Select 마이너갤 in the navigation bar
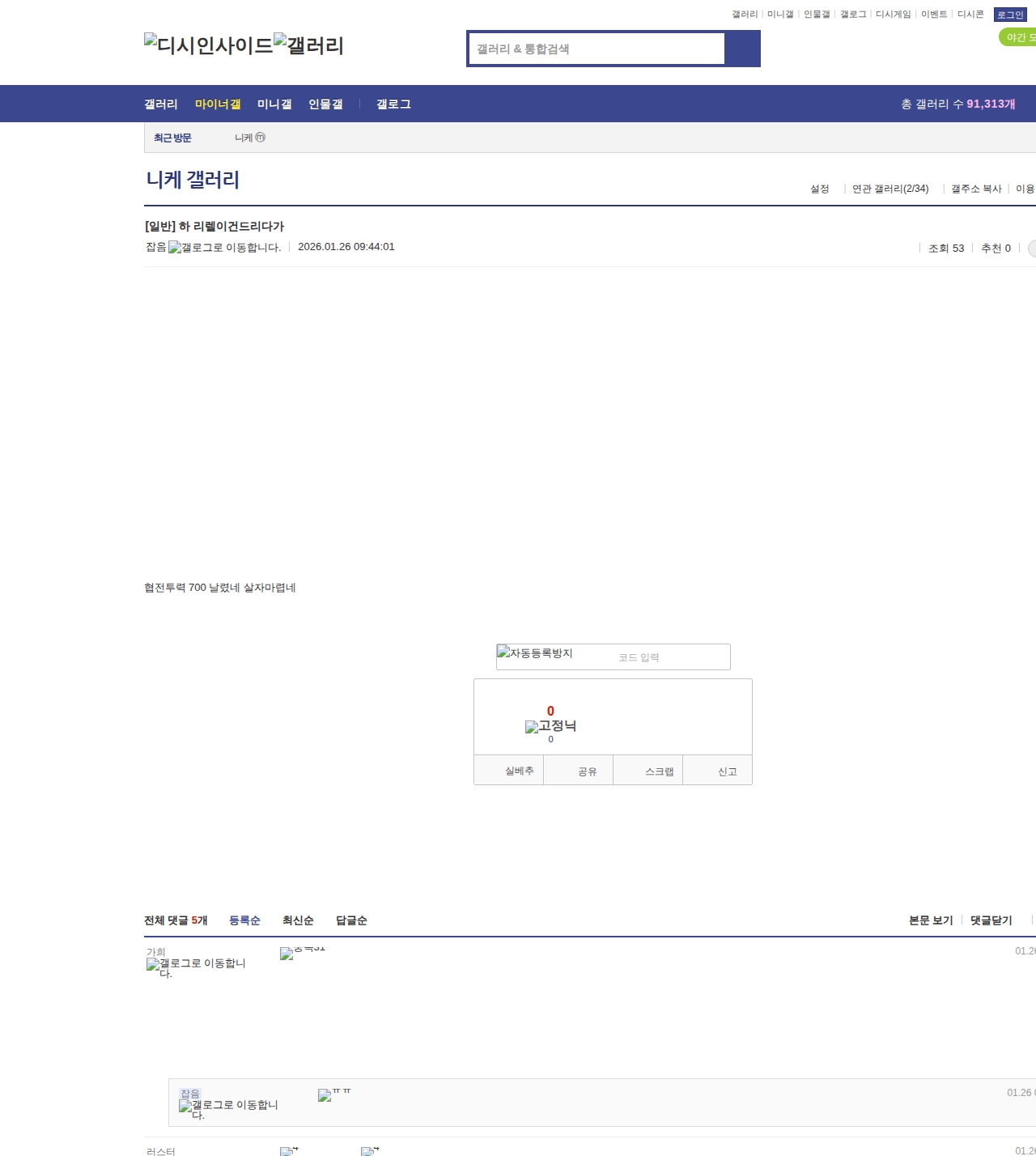Viewport: 1036px width, 1156px height. [x=217, y=104]
